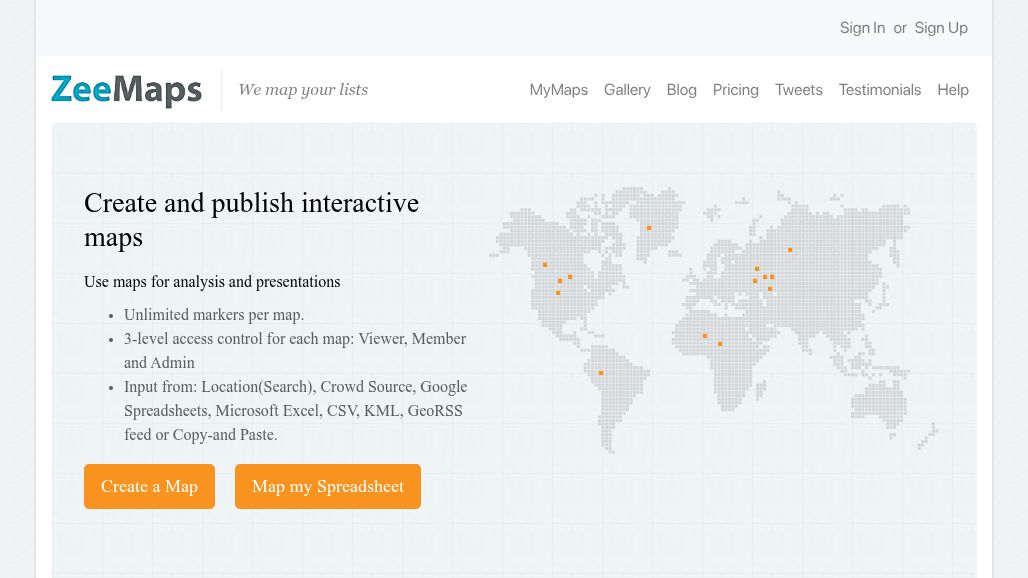1028x578 pixels.
Task: Click the orange marker on Greenland
Action: 649,228
